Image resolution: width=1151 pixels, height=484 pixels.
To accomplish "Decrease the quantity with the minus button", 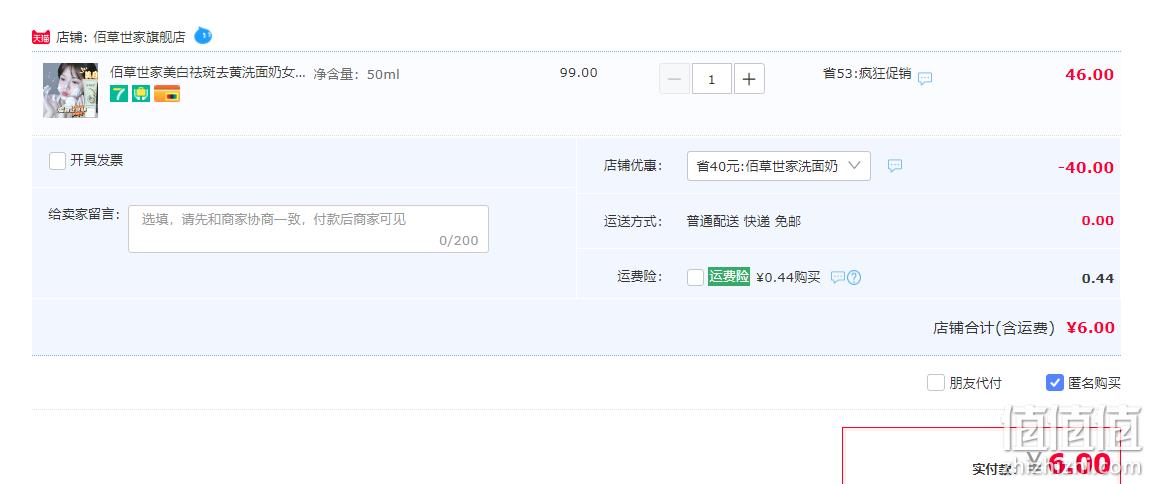I will (675, 79).
